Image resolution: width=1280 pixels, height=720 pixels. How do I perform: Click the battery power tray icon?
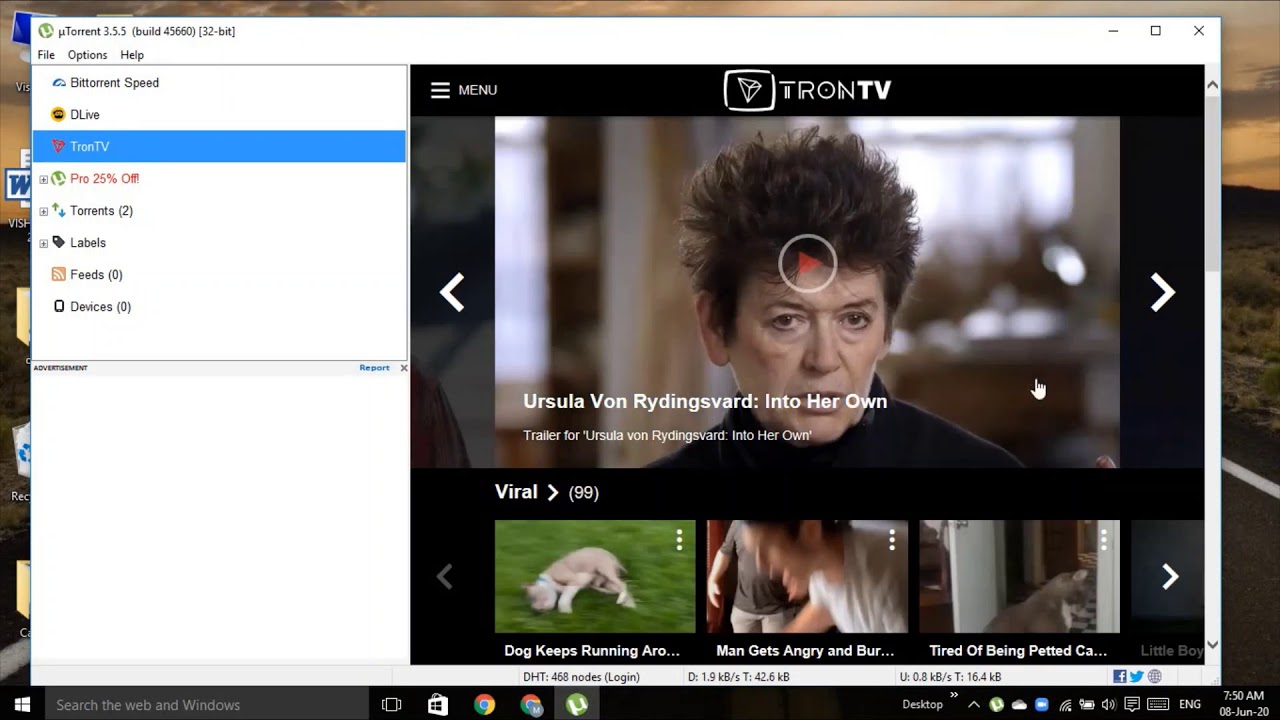1087,705
